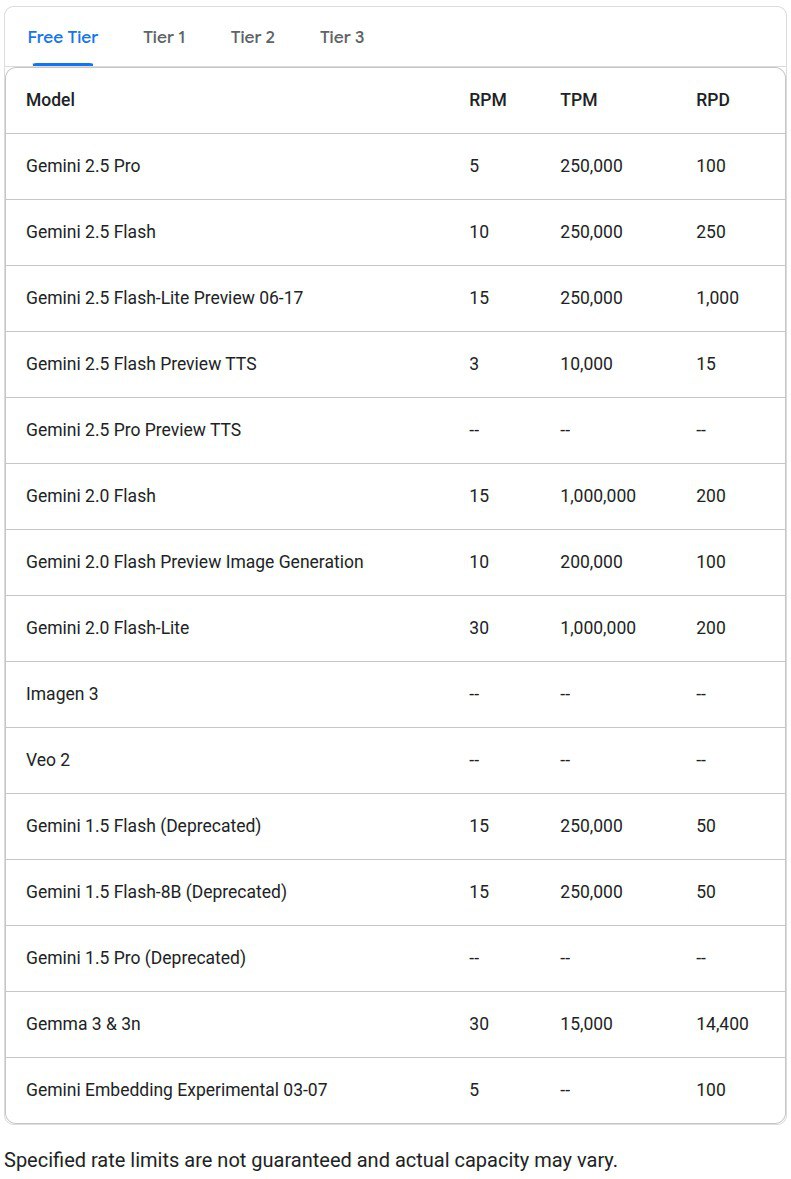
Task: Show Tier 3 rate limits tab
Action: (342, 38)
